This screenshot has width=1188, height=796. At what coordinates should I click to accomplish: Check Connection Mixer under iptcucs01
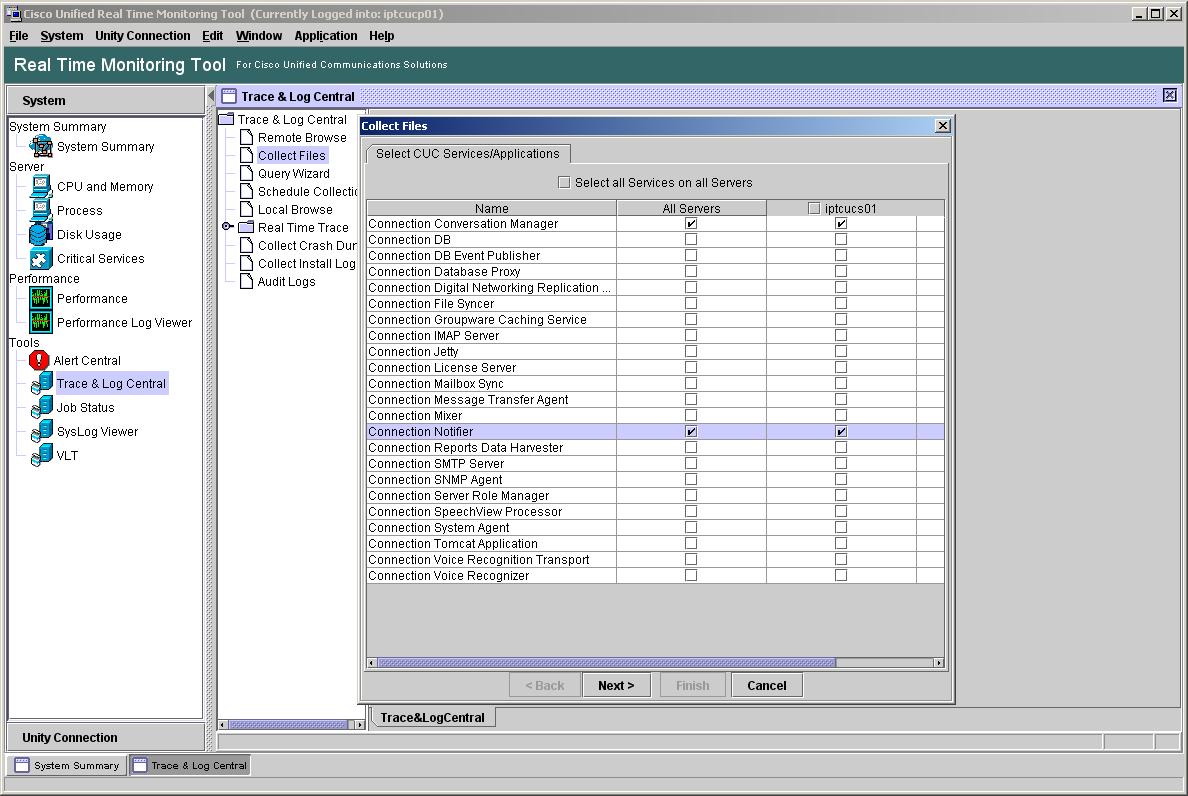coord(841,415)
